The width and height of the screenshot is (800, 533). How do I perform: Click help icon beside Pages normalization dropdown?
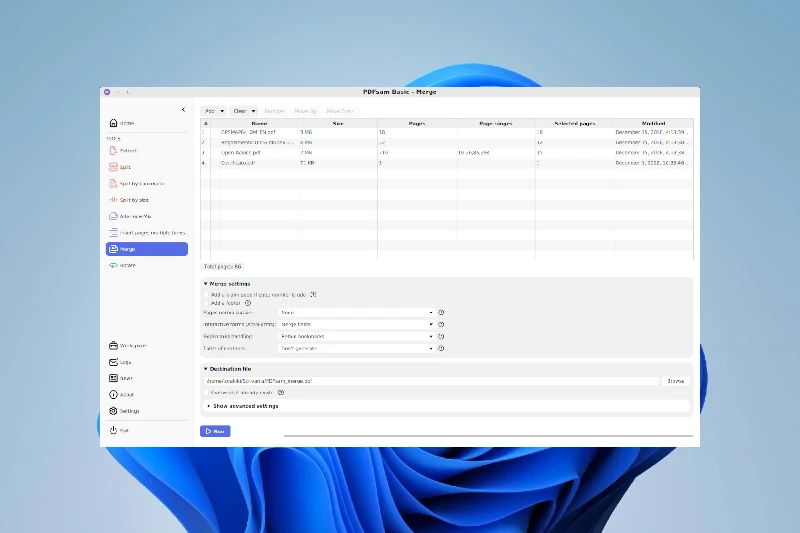441,312
